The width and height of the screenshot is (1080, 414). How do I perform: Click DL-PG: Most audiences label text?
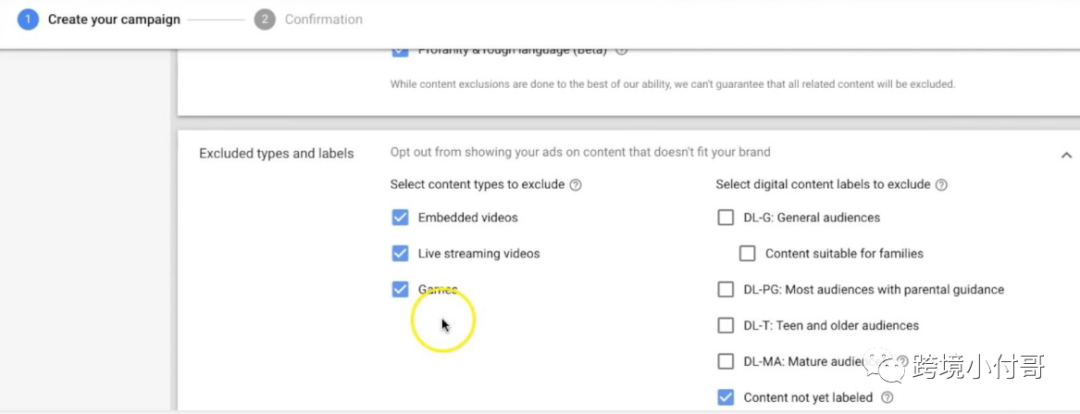[x=873, y=289]
